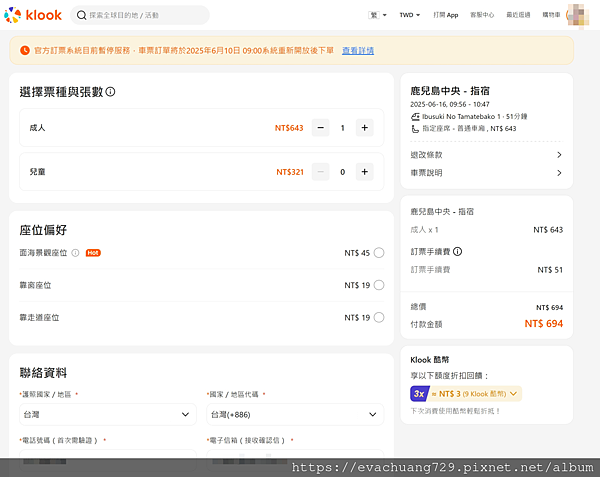Viewport: 600px width, 477px height.
Task: Open the user profile avatar
Action: (578, 16)
